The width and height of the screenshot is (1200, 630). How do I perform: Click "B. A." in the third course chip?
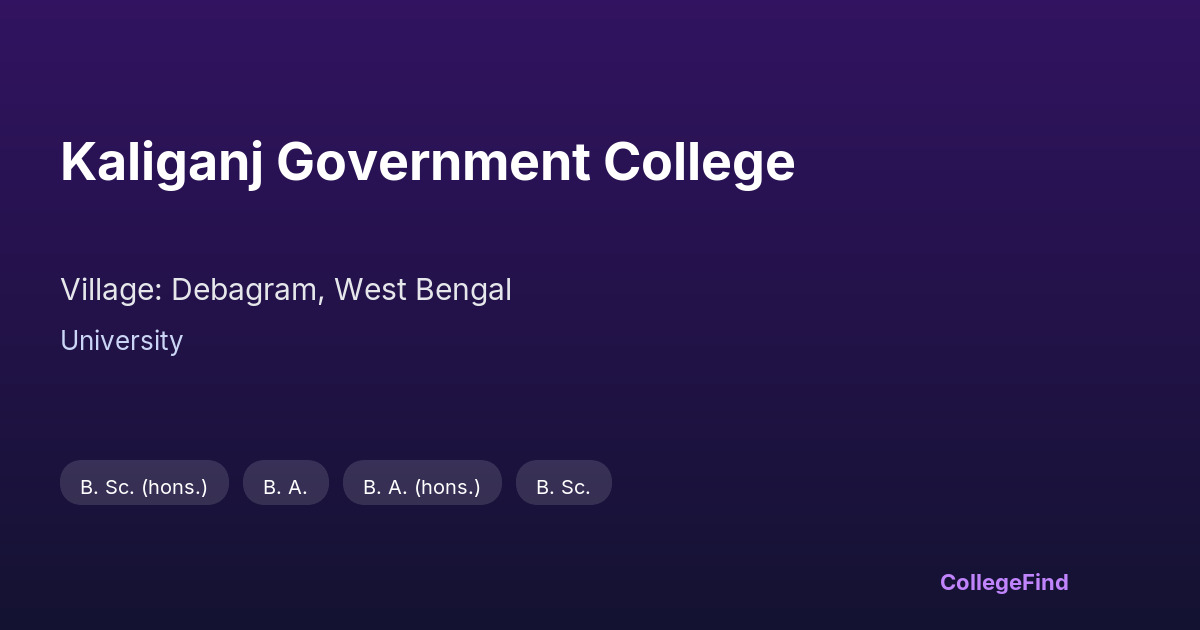(x=385, y=487)
